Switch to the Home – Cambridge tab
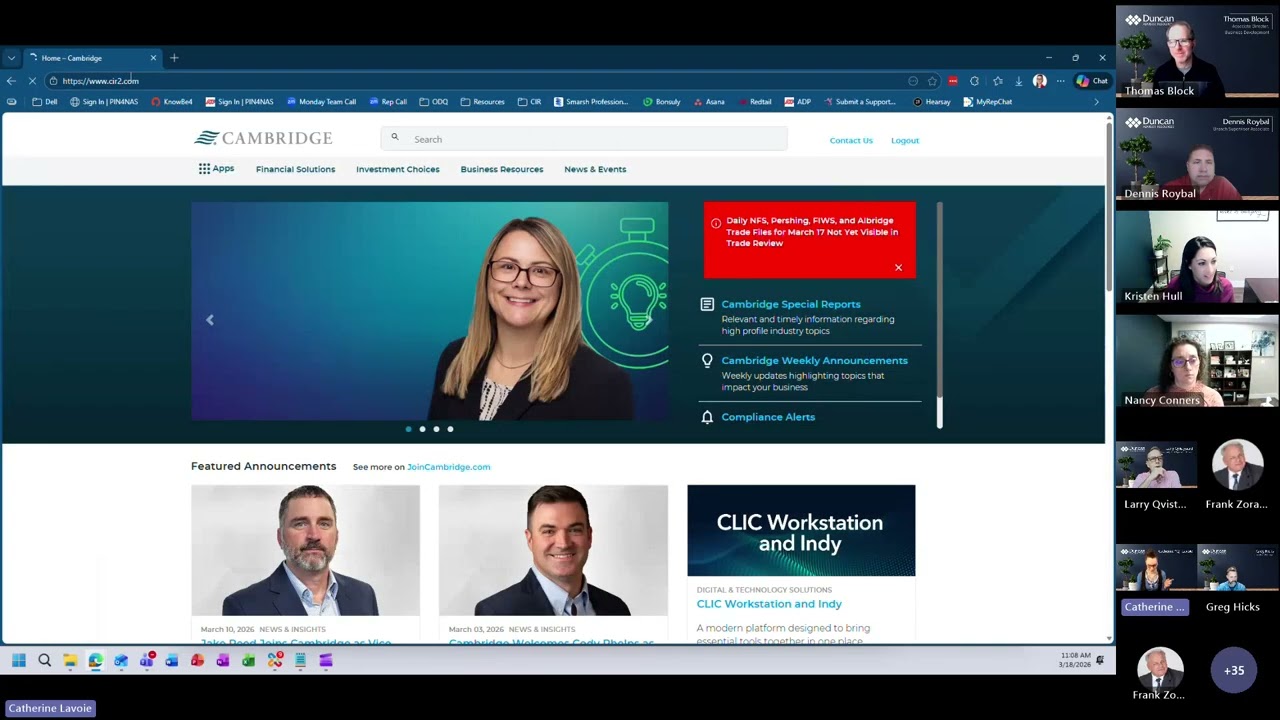 coord(93,58)
